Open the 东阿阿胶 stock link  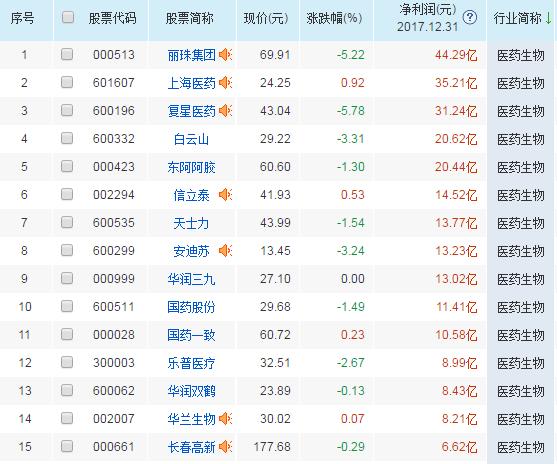[x=191, y=167]
